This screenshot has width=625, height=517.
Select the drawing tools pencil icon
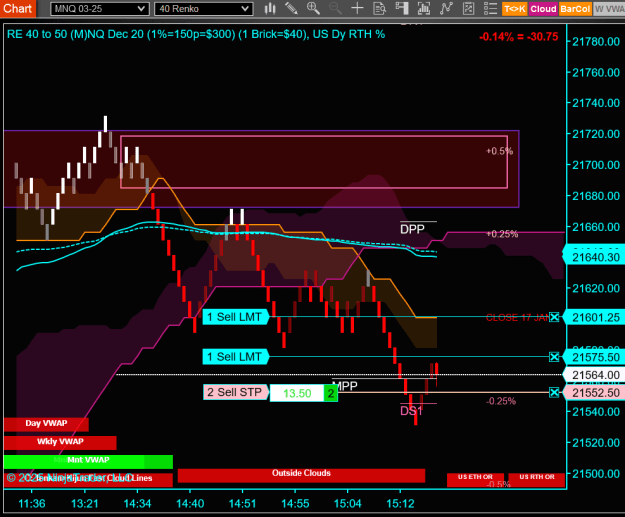tap(291, 8)
